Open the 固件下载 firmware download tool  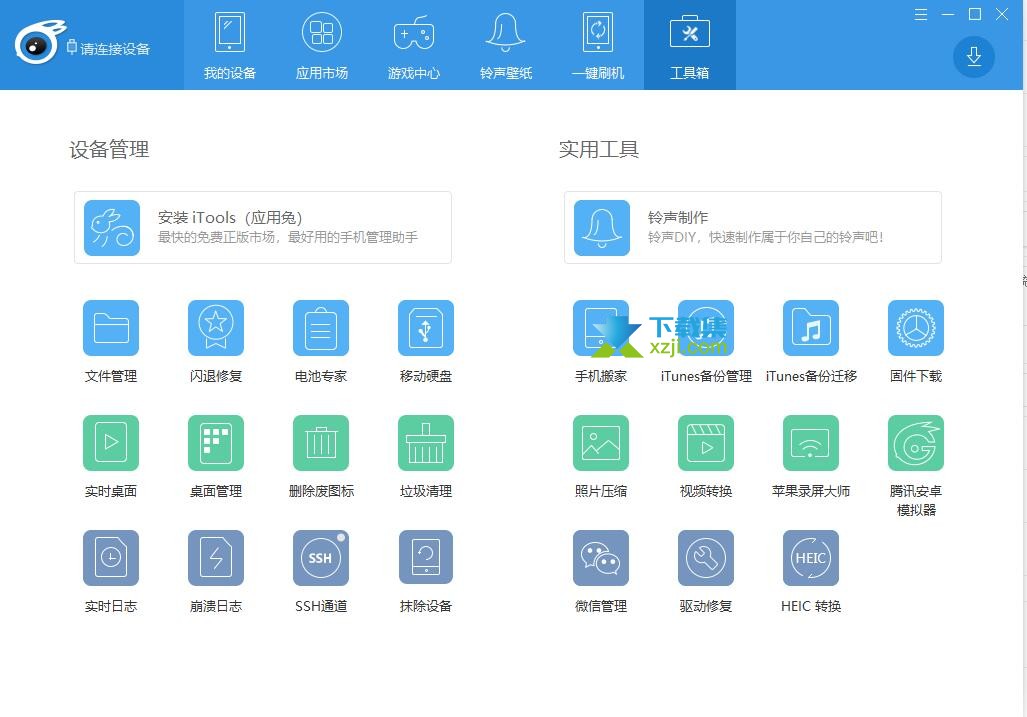(x=916, y=328)
